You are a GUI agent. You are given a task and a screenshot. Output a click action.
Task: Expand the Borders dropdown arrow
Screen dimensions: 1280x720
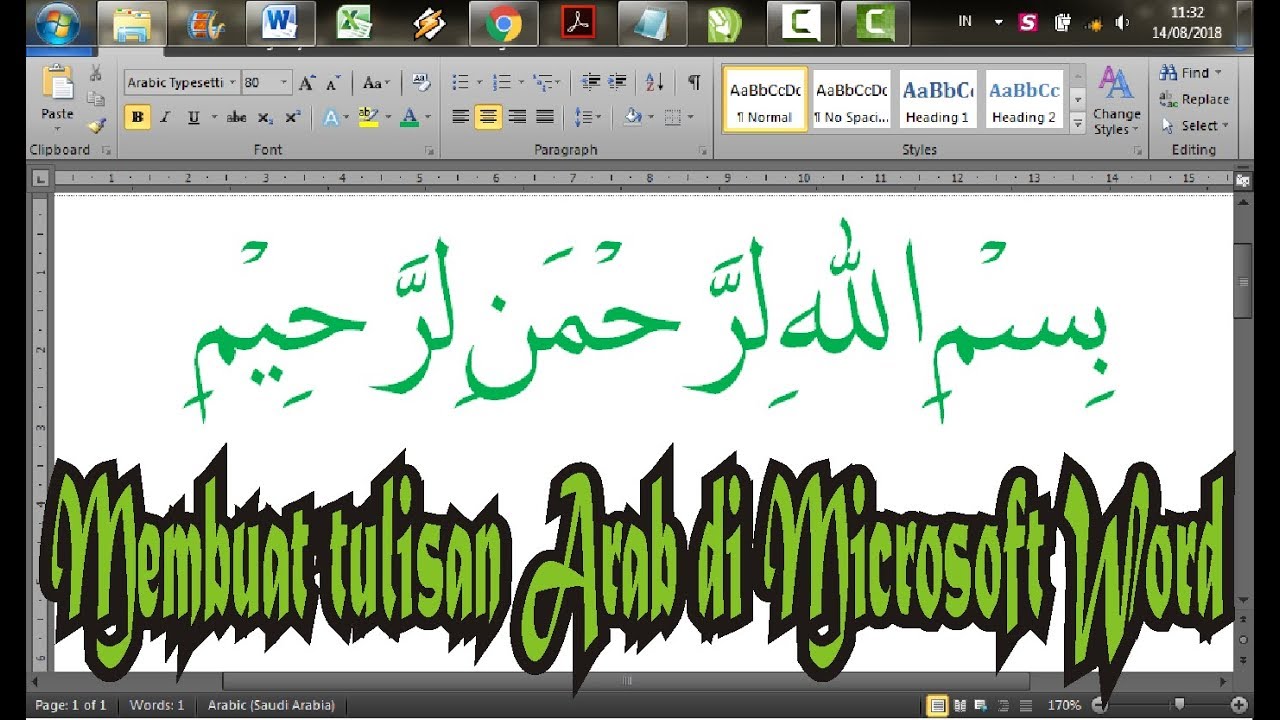[x=691, y=117]
